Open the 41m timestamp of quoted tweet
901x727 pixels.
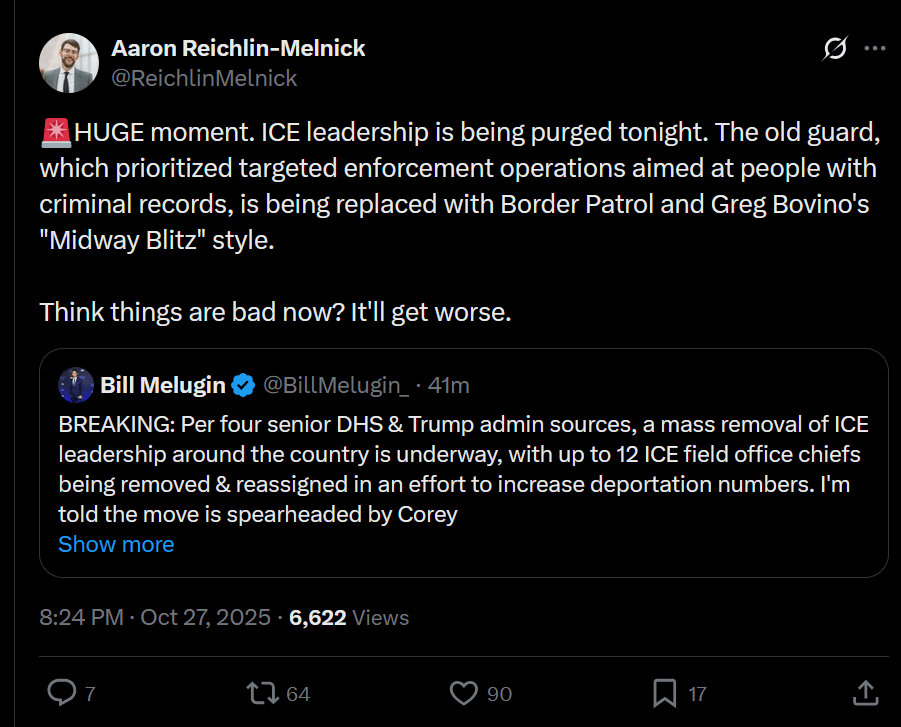[449, 385]
